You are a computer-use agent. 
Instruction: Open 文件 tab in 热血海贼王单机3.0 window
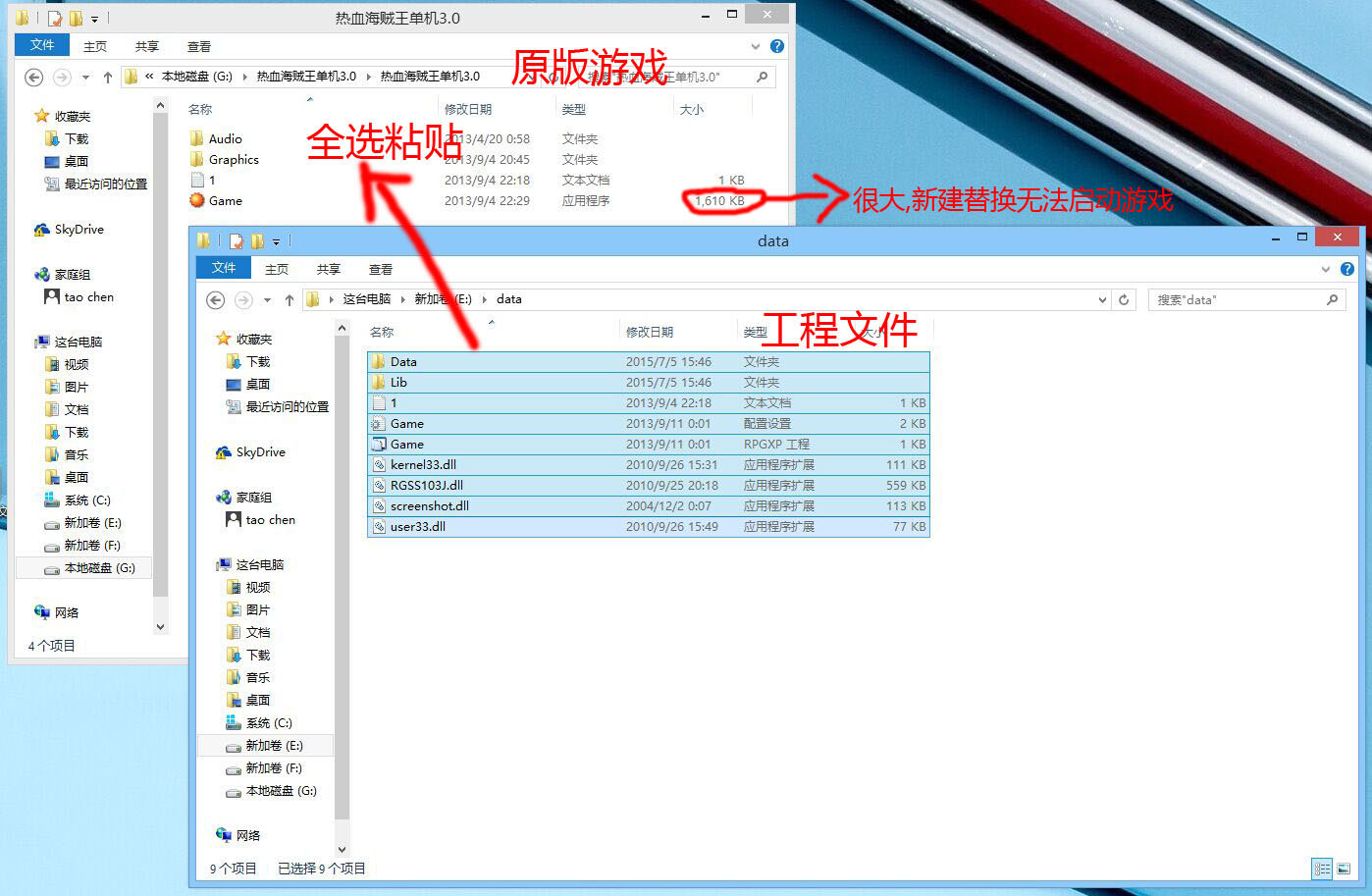(42, 45)
